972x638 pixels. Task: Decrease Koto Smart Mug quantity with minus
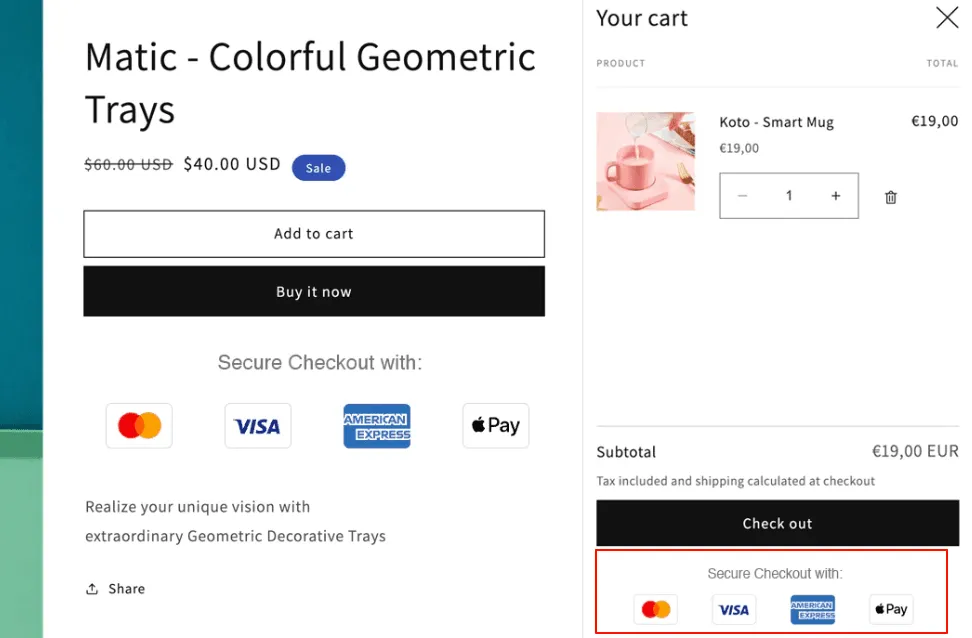743,196
